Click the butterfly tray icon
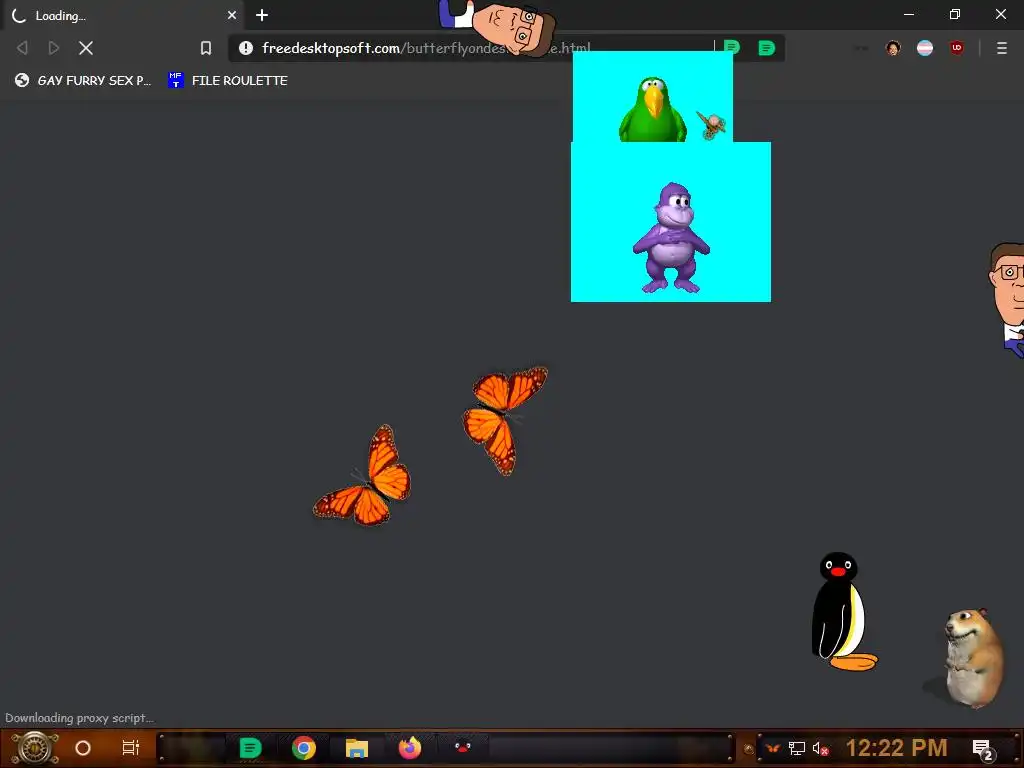 773,748
